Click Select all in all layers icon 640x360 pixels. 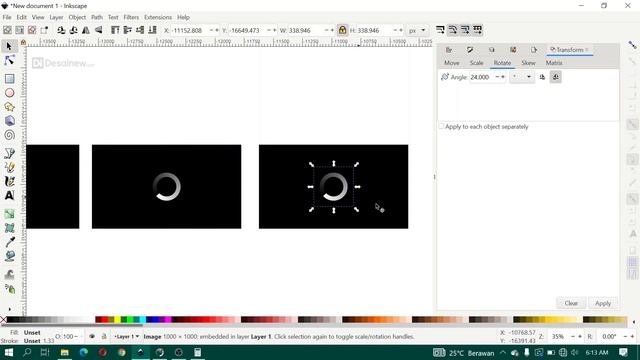coord(20,30)
